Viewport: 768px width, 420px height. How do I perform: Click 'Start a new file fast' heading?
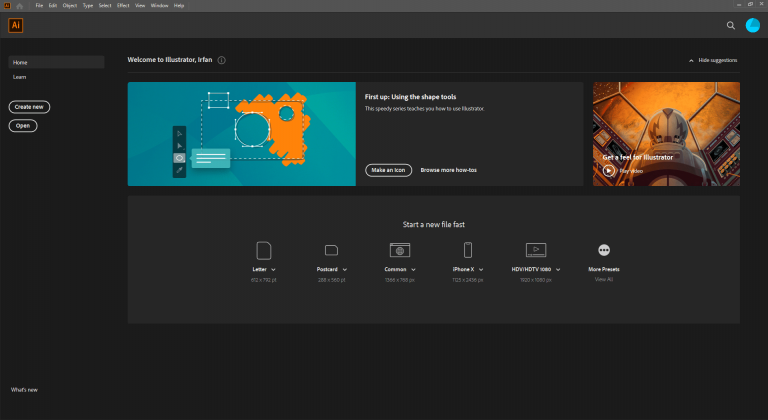pyautogui.click(x=433, y=224)
